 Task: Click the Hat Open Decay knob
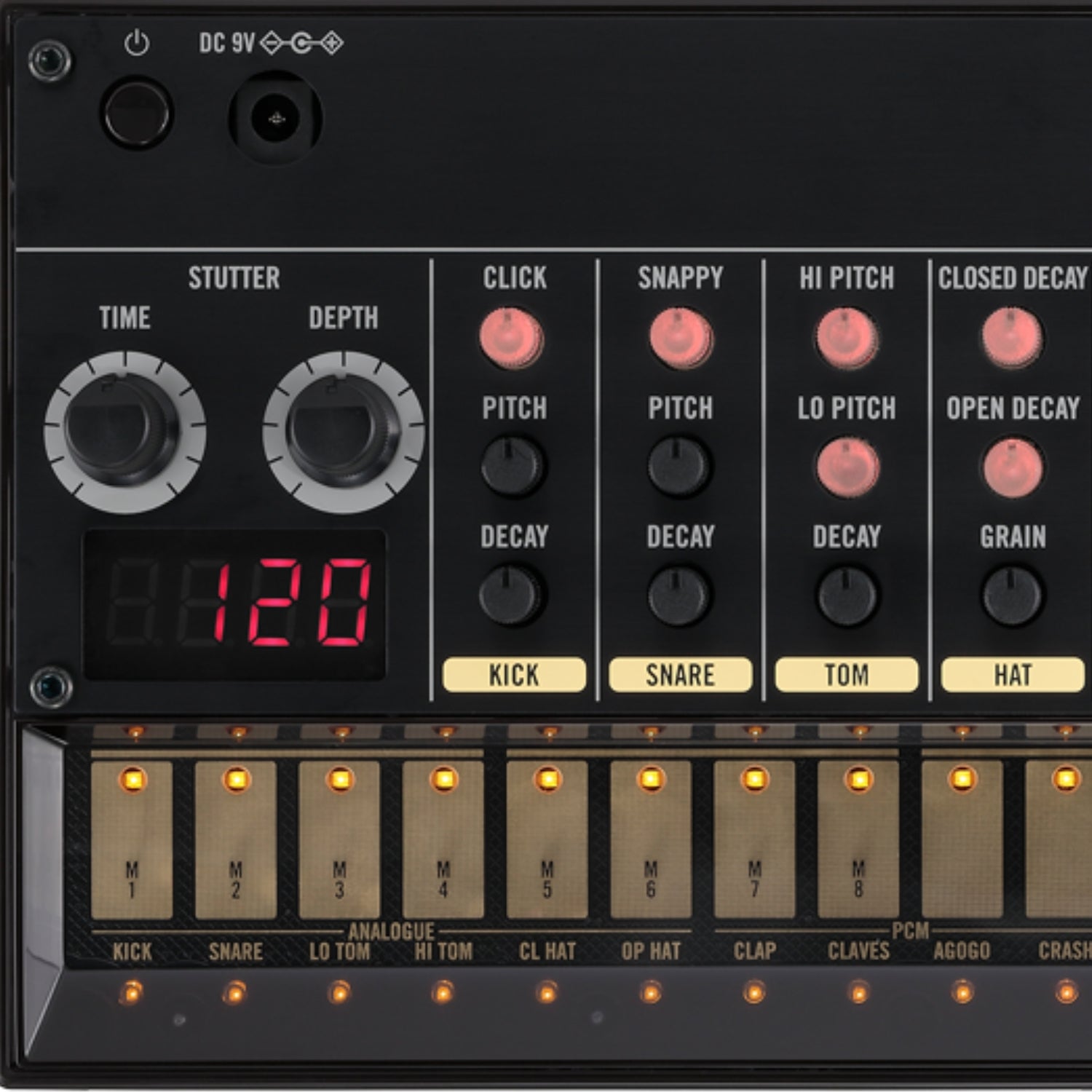pos(1013,468)
